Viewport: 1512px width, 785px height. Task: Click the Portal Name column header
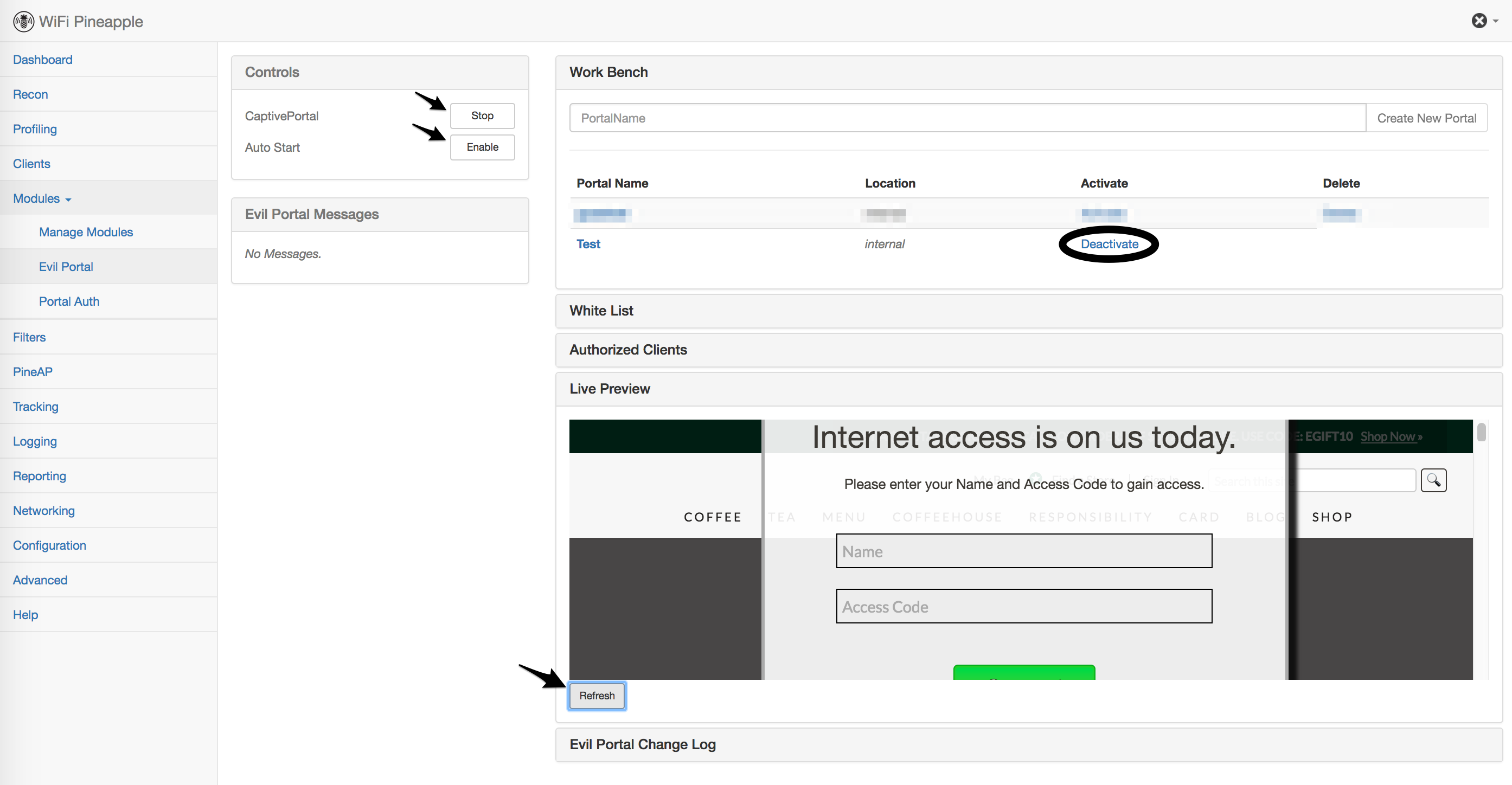coord(612,183)
